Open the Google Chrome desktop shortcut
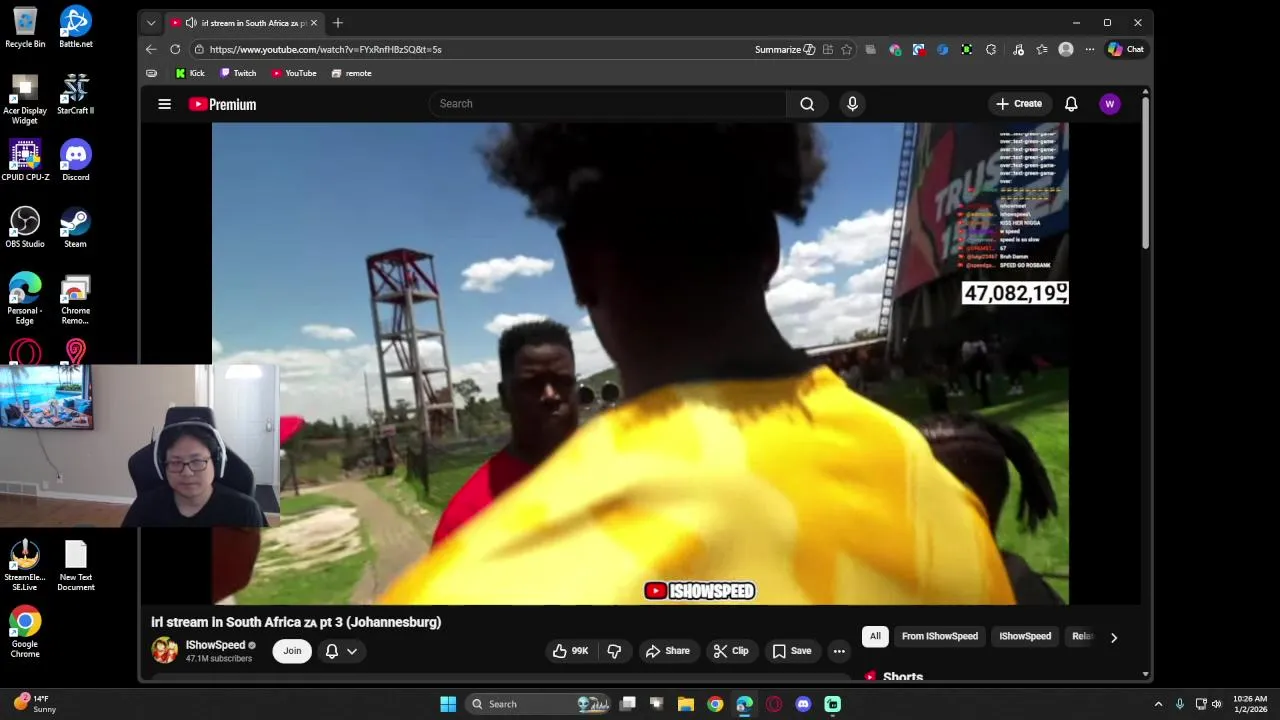Screen dimensions: 1280x720 click(x=25, y=632)
